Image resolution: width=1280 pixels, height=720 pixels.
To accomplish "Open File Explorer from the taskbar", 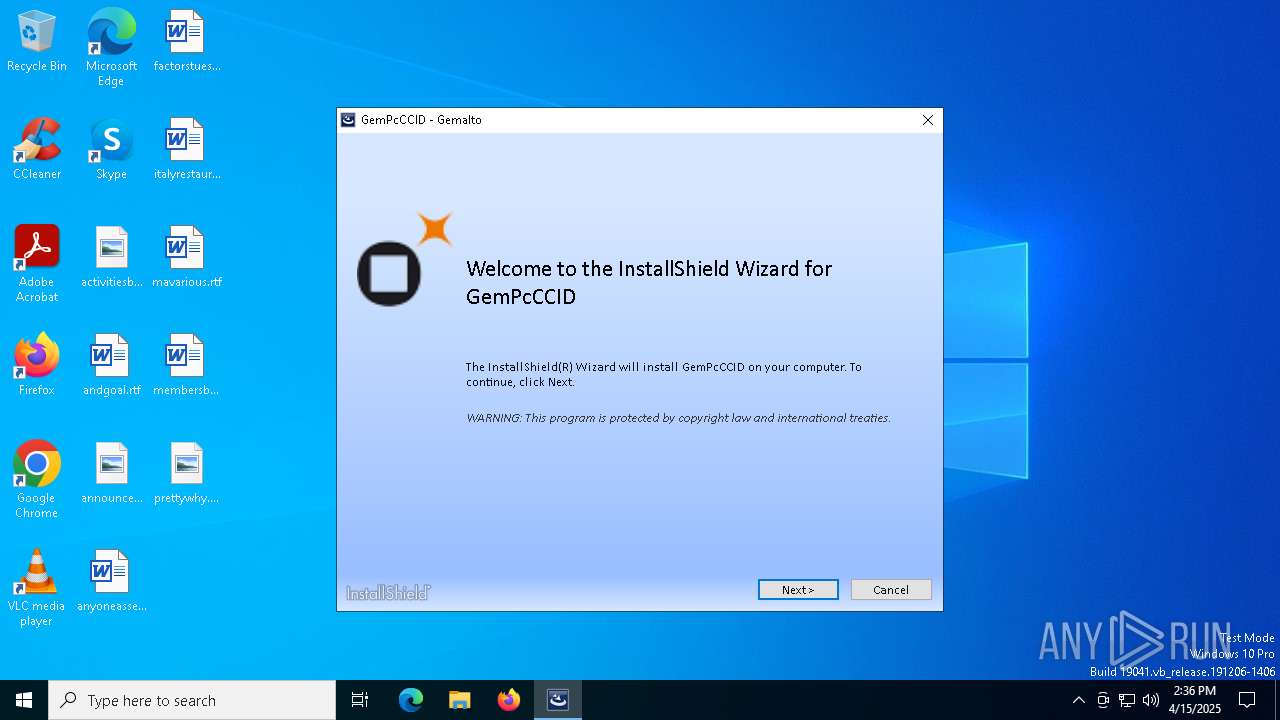I will (460, 700).
